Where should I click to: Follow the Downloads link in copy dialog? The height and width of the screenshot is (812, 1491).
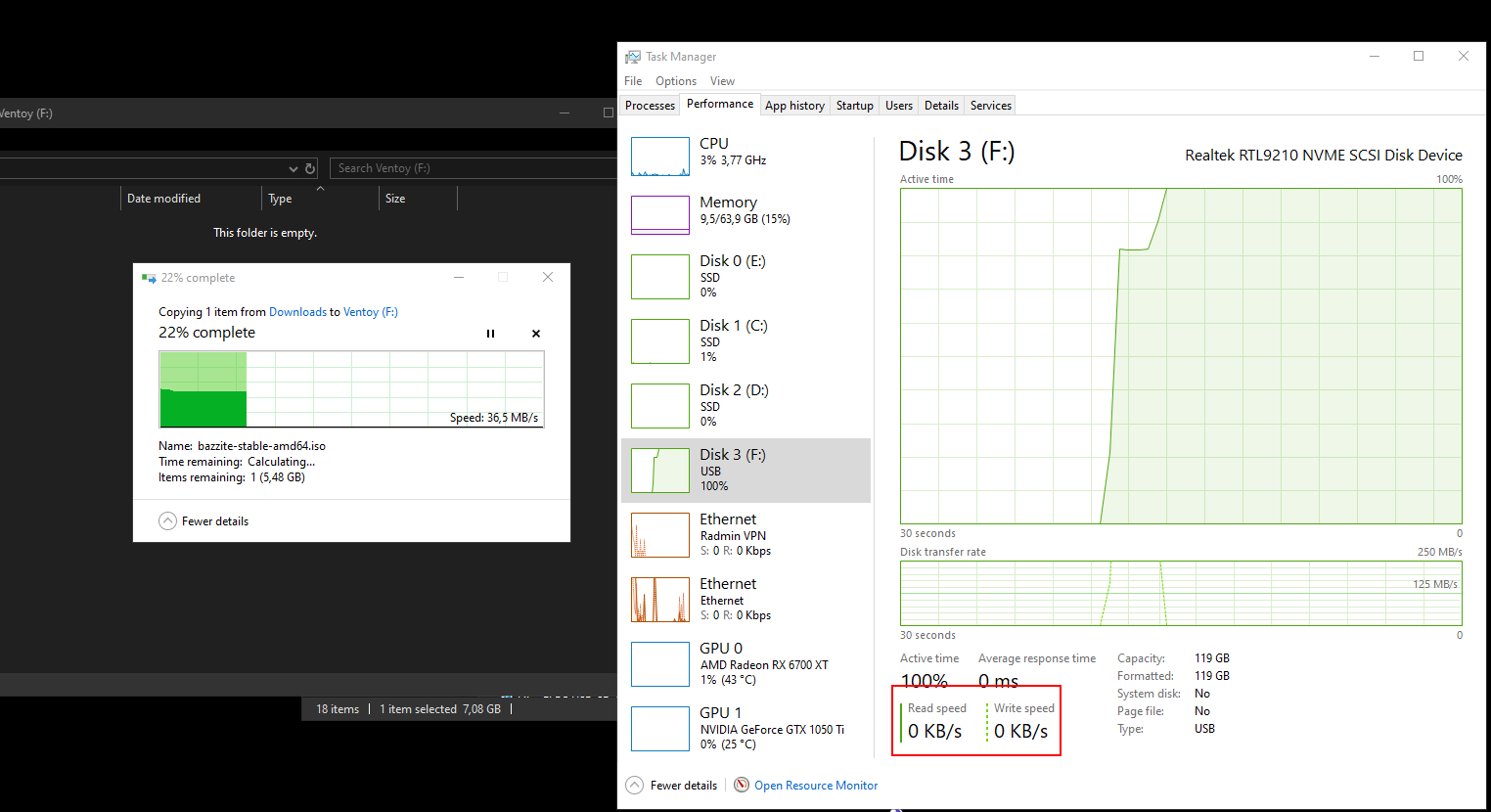pos(297,311)
